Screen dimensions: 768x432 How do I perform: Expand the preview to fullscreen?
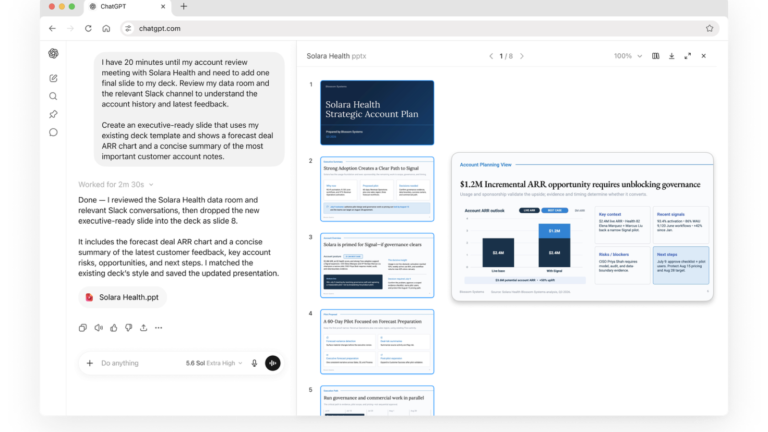[688, 56]
